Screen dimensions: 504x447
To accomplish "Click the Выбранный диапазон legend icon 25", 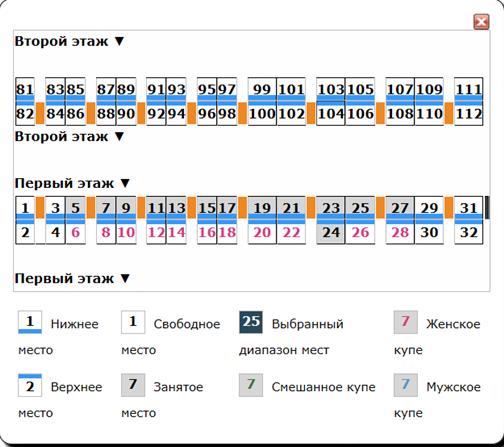I will tap(251, 322).
